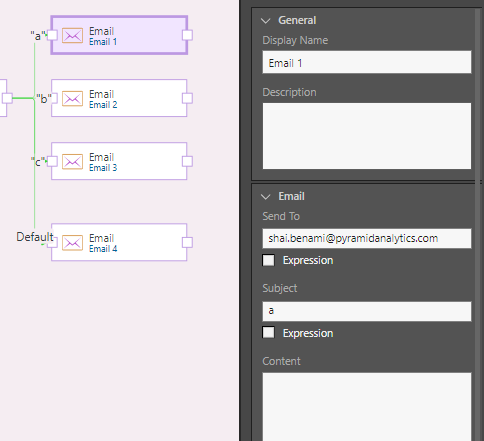Enable Expression checkbox under Send To
Viewport: 484px width, 441px height.
coord(268,260)
